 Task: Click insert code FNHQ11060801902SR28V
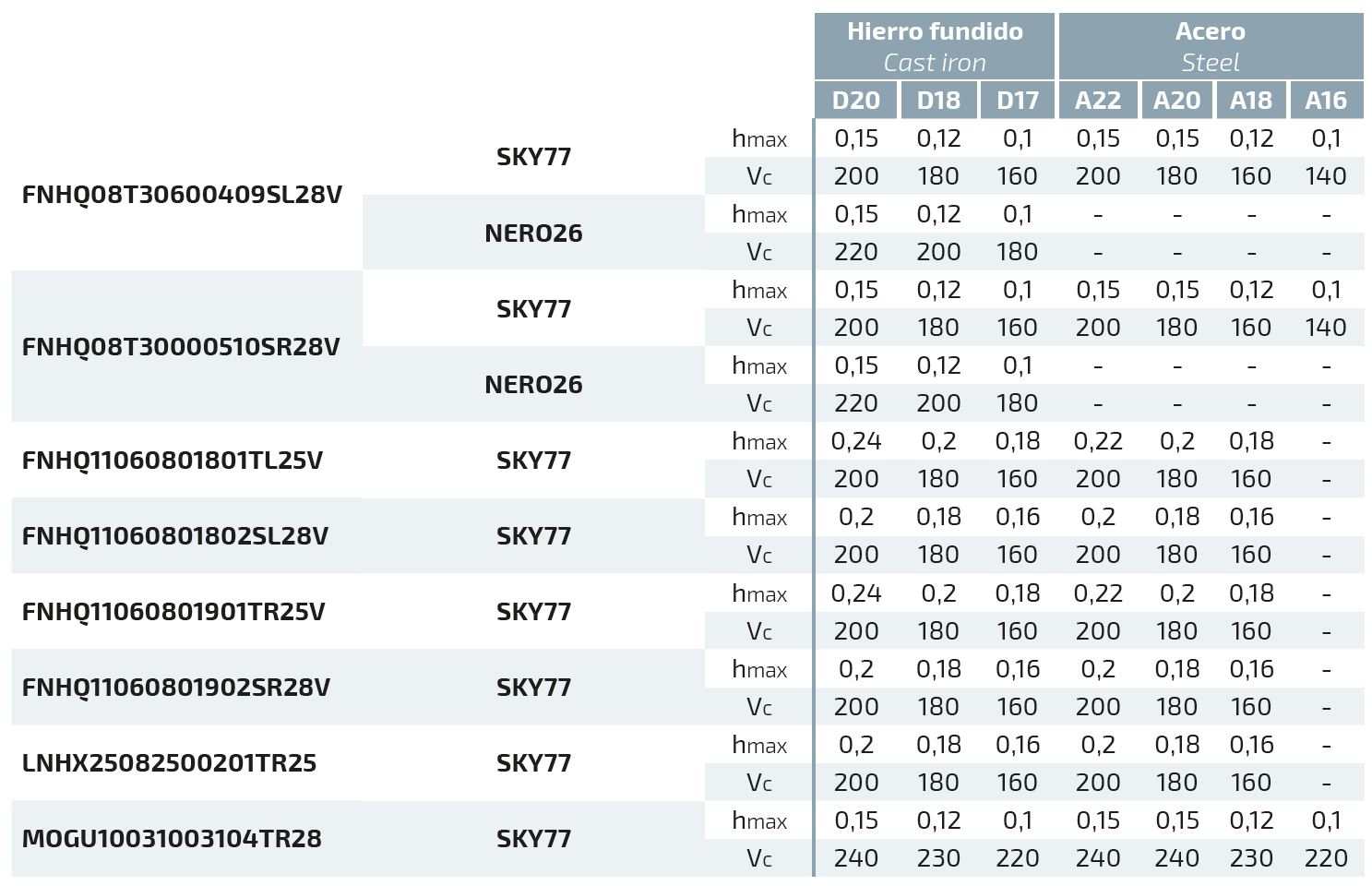click(x=176, y=688)
